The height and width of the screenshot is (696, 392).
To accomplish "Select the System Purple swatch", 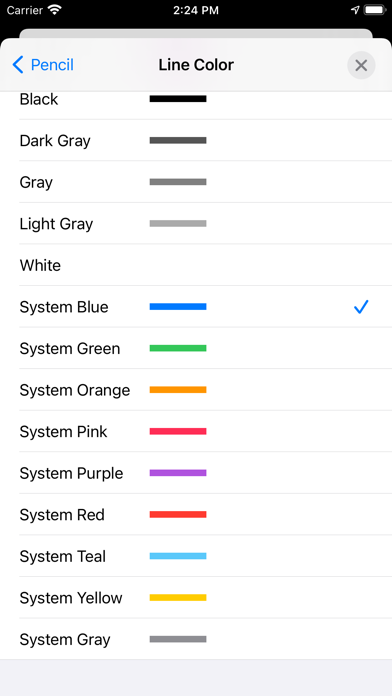I will click(178, 473).
